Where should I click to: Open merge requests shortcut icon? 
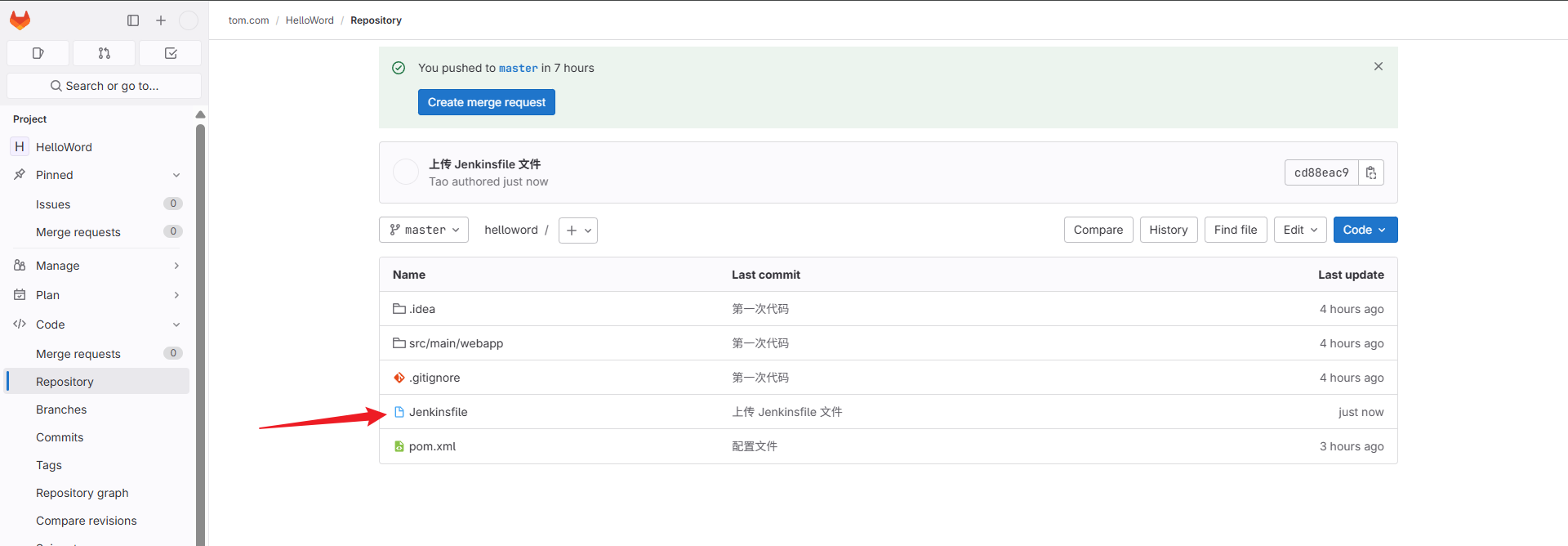105,53
